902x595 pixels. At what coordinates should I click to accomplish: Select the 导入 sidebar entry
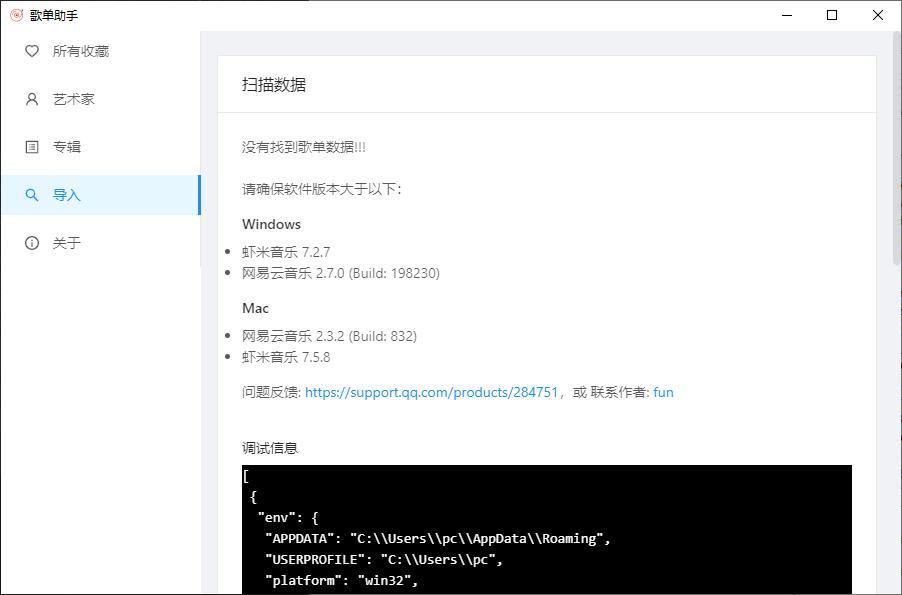click(101, 195)
